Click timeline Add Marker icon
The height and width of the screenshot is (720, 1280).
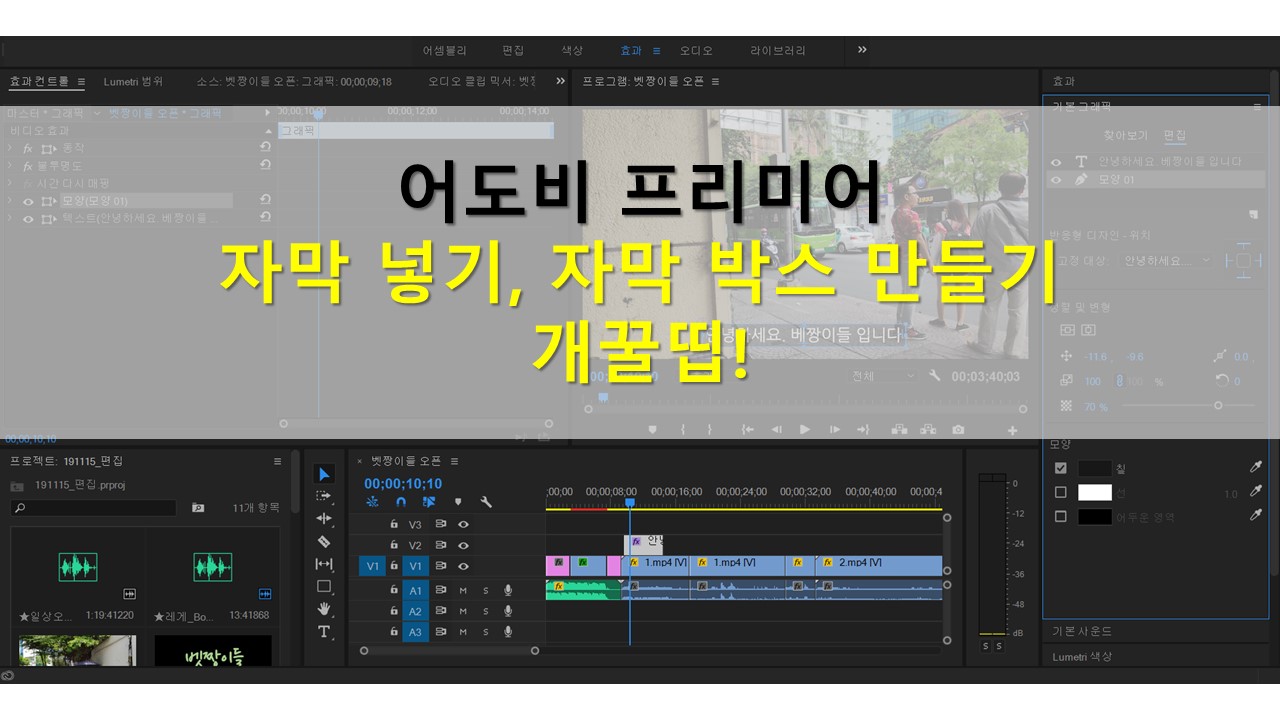point(458,502)
